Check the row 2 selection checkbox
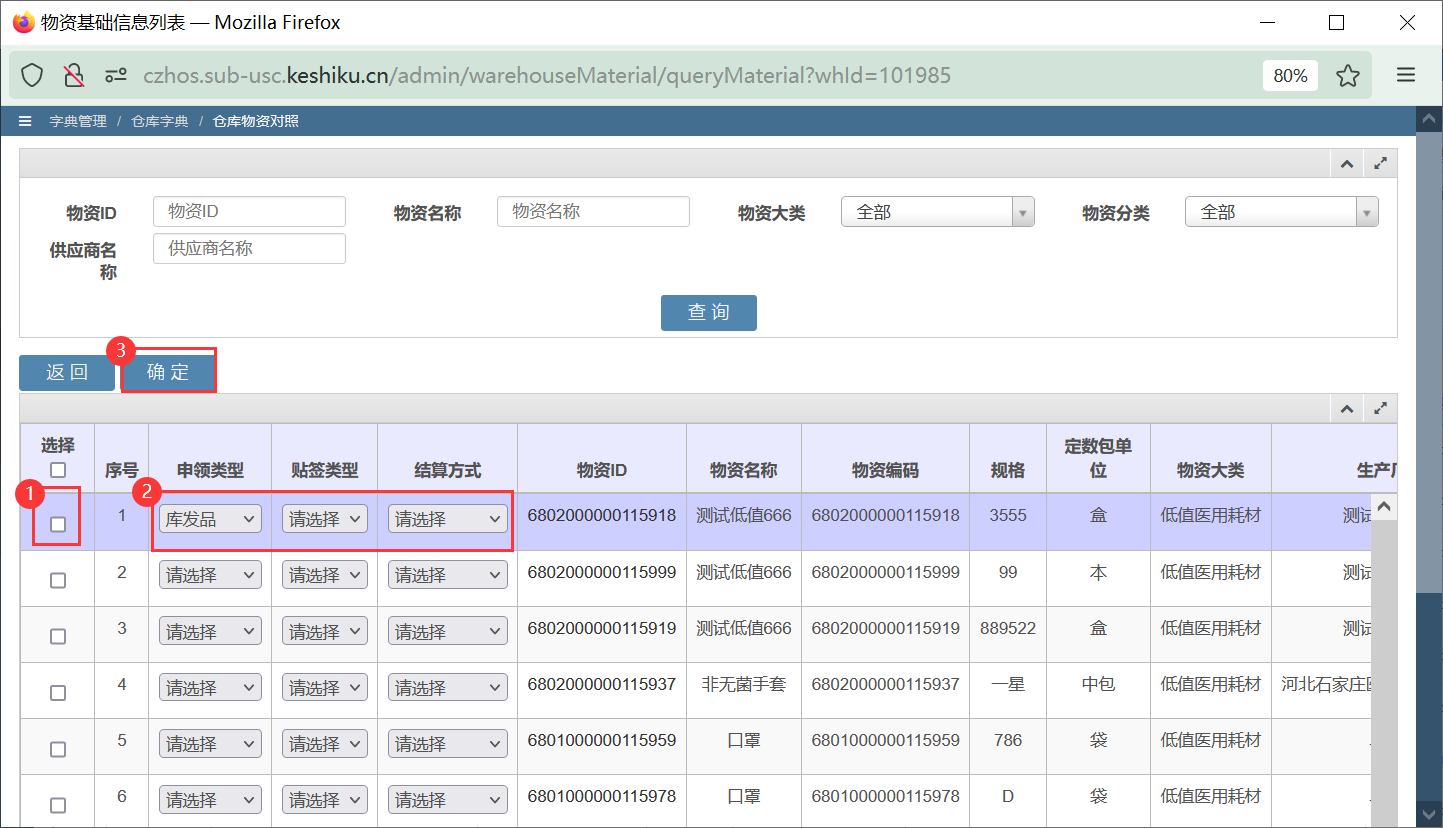This screenshot has width=1443, height=828. (x=58, y=580)
